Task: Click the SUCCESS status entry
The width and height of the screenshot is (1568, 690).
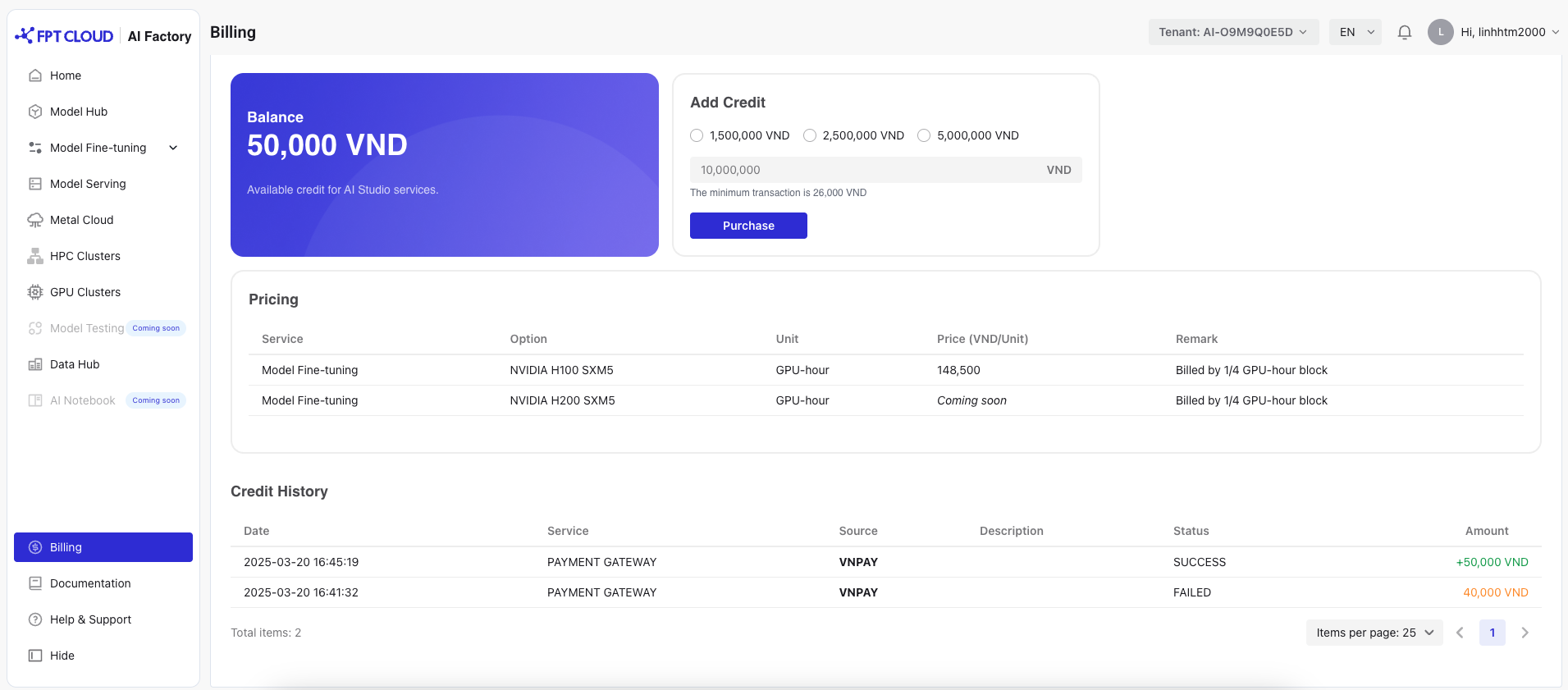Action: (1200, 562)
